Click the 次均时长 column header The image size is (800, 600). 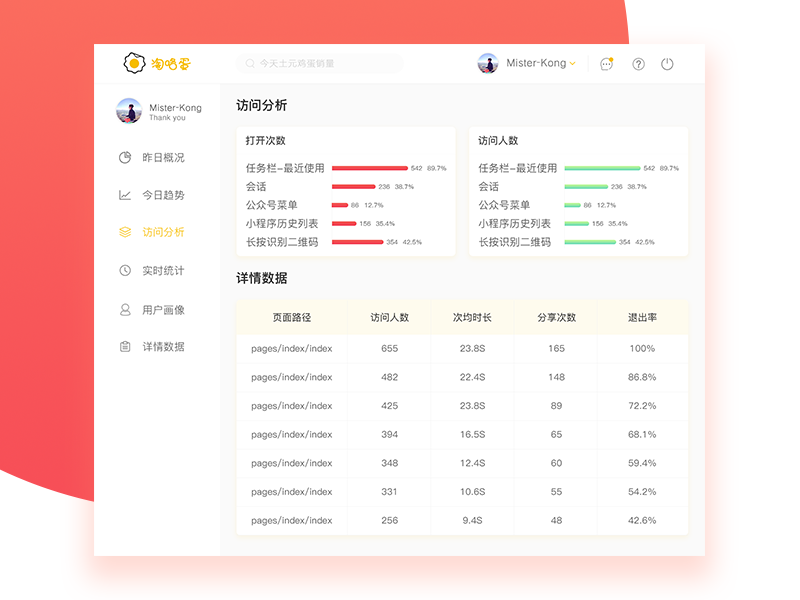tap(472, 317)
